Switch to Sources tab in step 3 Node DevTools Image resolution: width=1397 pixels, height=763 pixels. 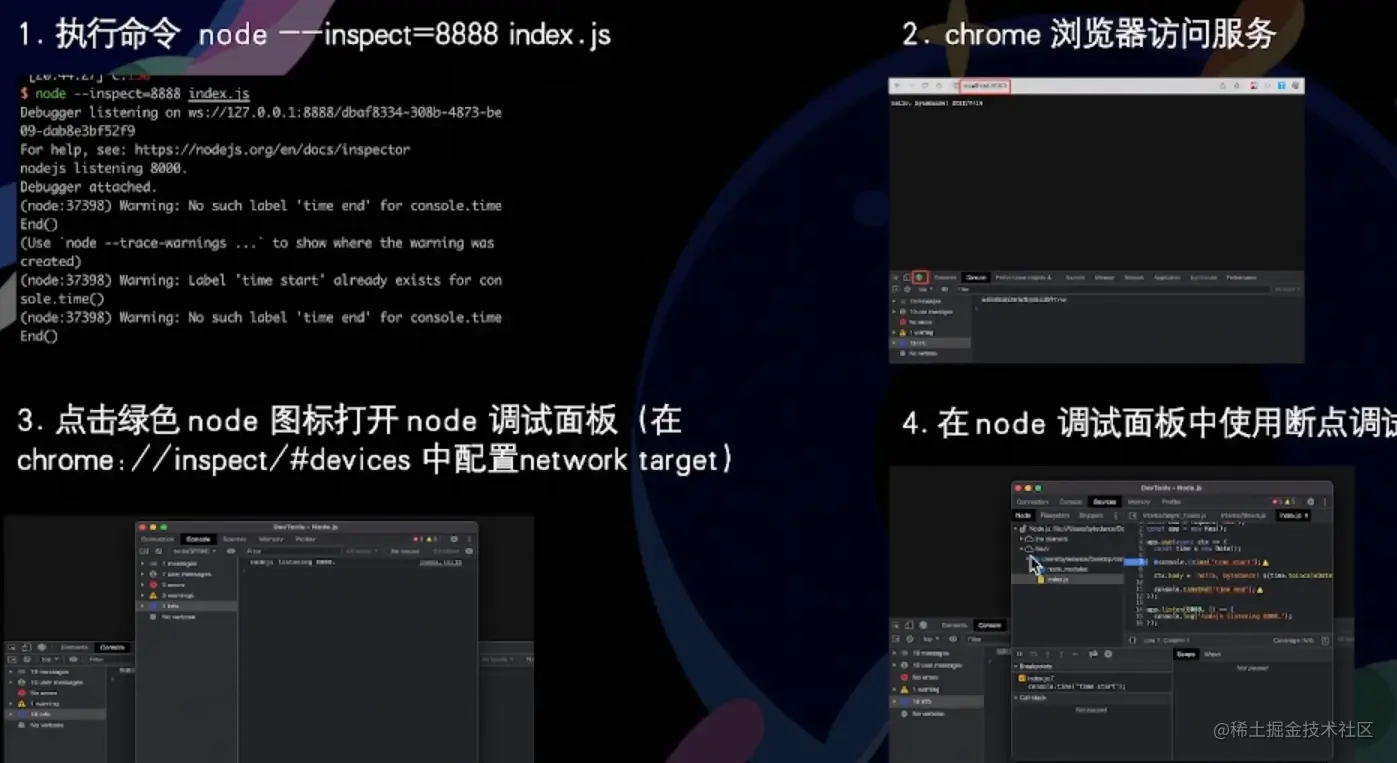(234, 539)
